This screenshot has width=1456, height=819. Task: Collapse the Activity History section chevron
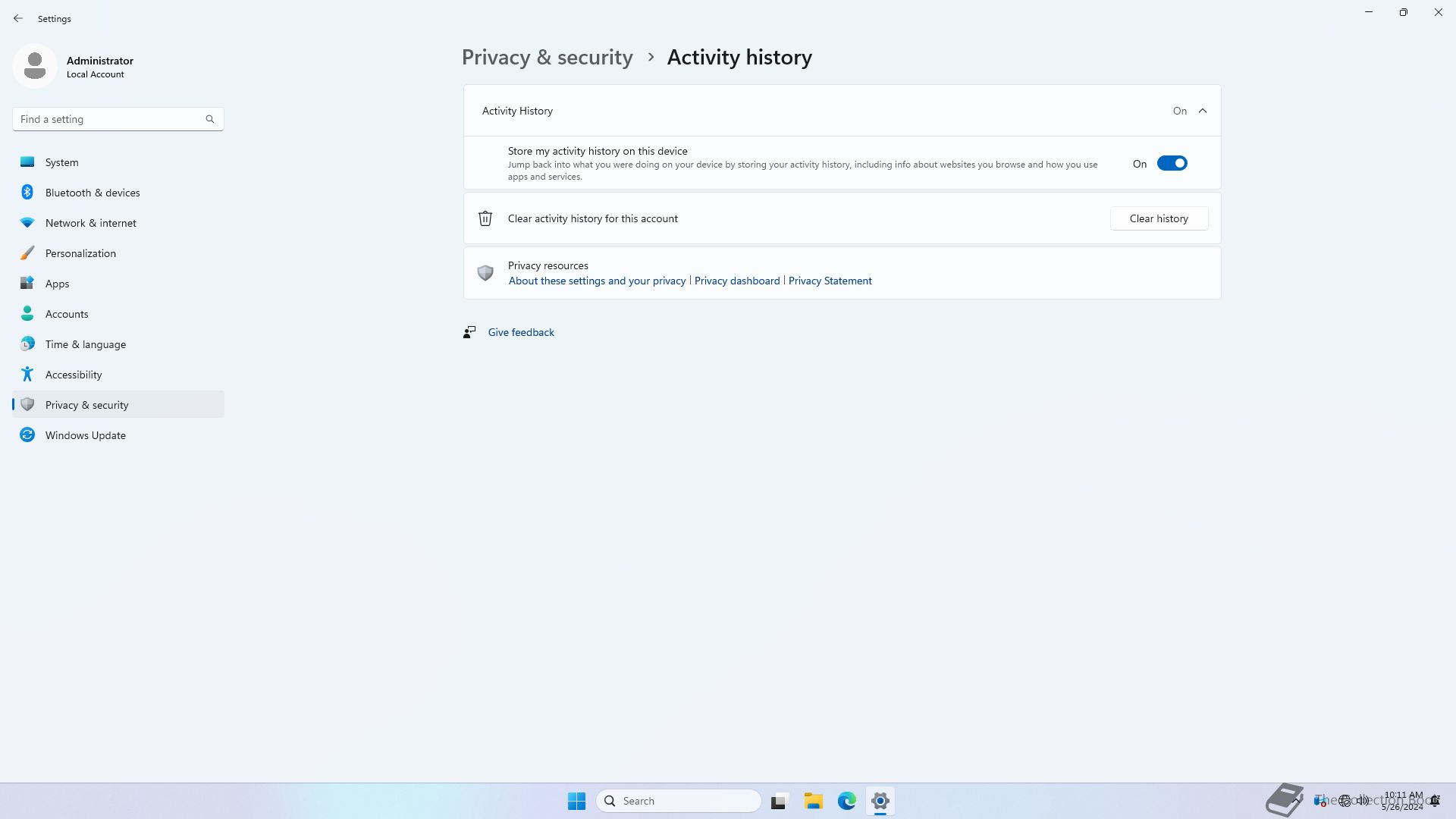click(1203, 111)
